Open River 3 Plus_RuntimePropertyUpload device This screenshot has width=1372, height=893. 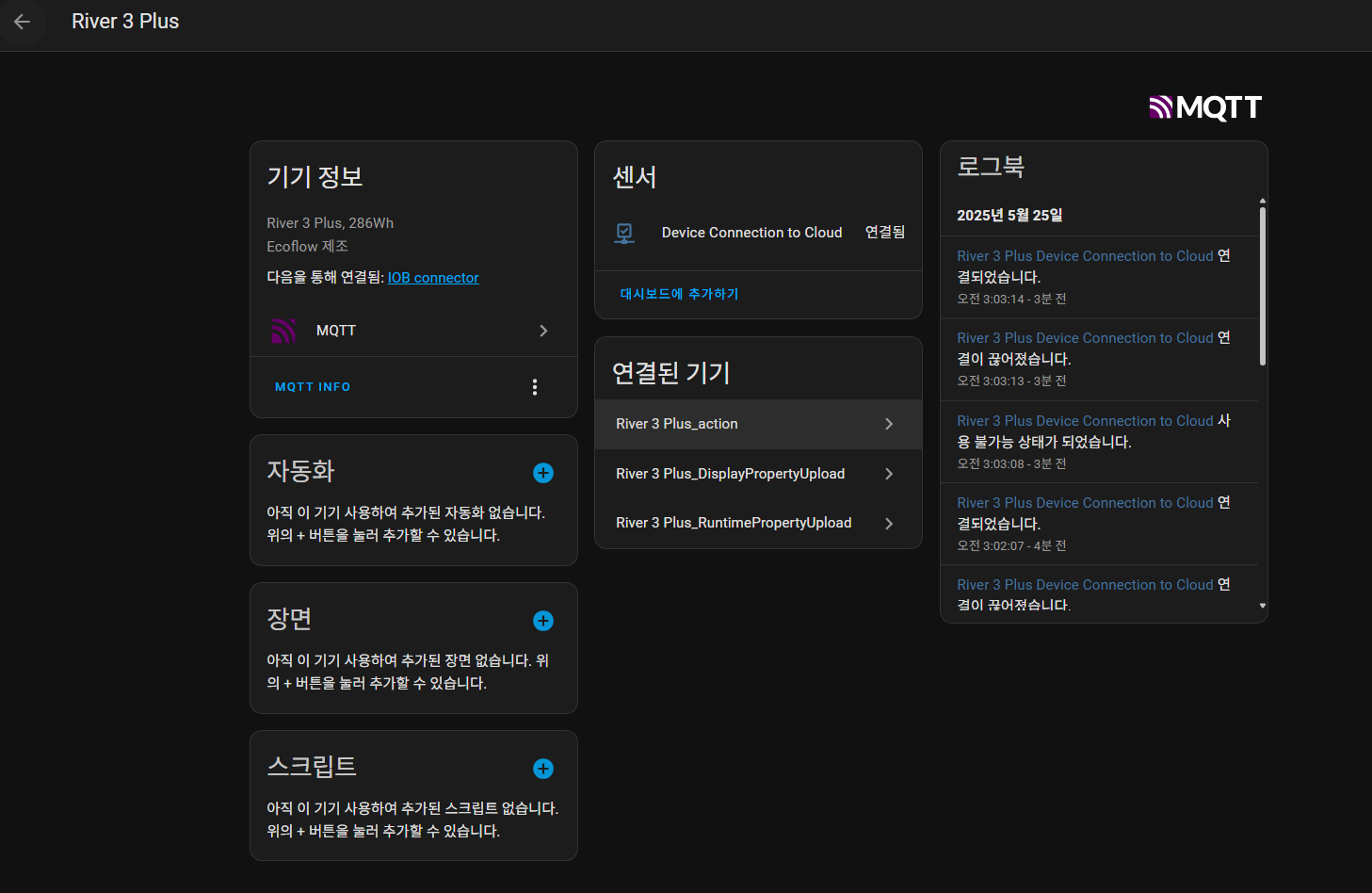pyautogui.click(x=734, y=523)
